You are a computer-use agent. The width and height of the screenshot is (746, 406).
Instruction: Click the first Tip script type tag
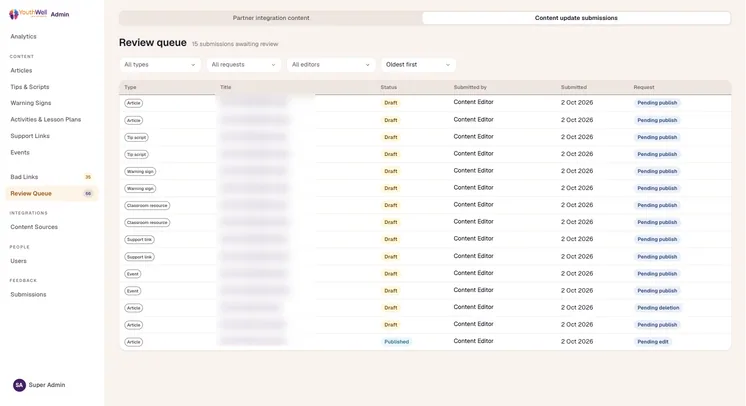coord(137,138)
